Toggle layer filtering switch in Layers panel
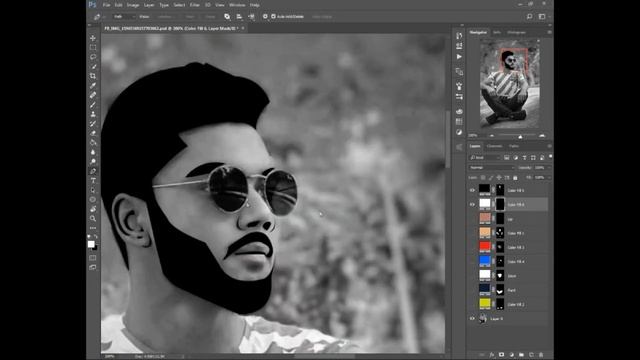The height and width of the screenshot is (360, 640). (550, 157)
